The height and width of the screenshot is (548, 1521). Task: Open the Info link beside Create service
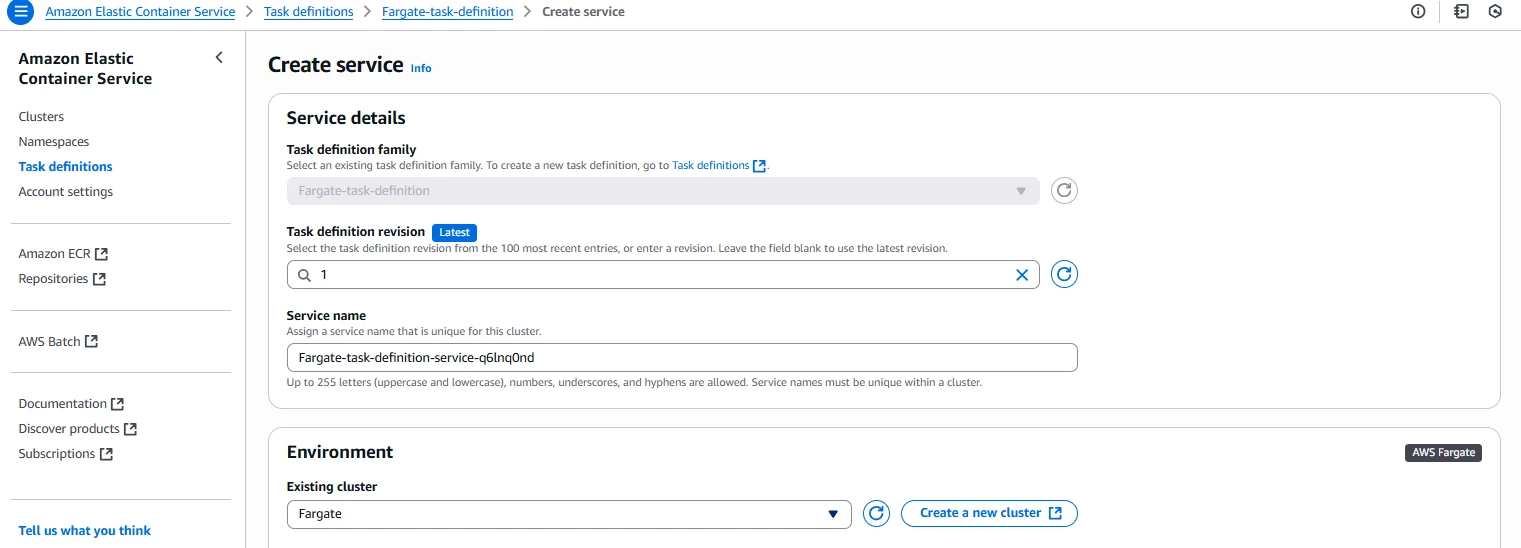coord(421,69)
